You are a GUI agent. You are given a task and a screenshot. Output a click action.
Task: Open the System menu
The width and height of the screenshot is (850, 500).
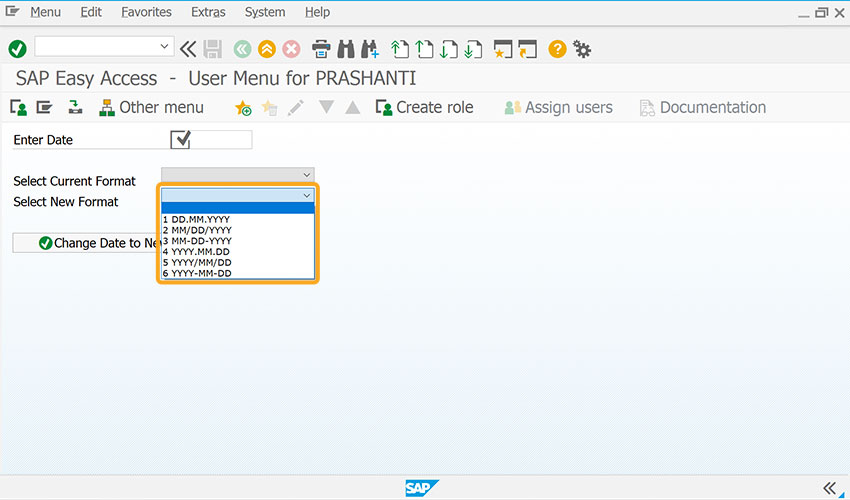click(x=265, y=12)
